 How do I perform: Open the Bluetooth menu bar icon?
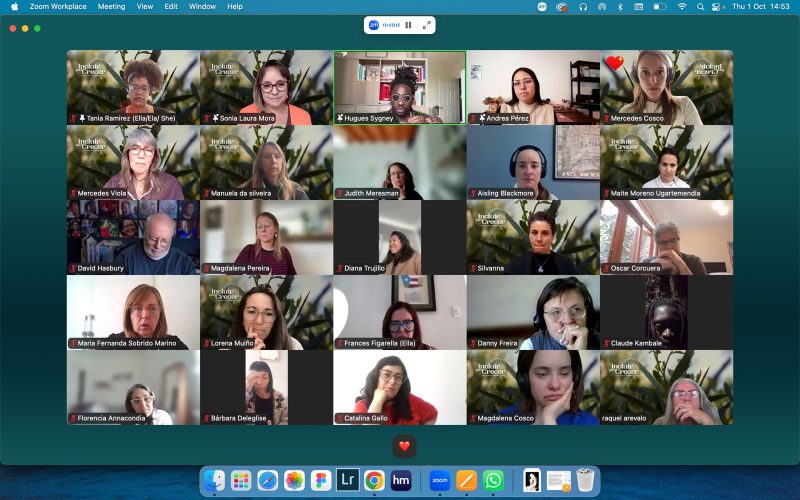click(620, 7)
